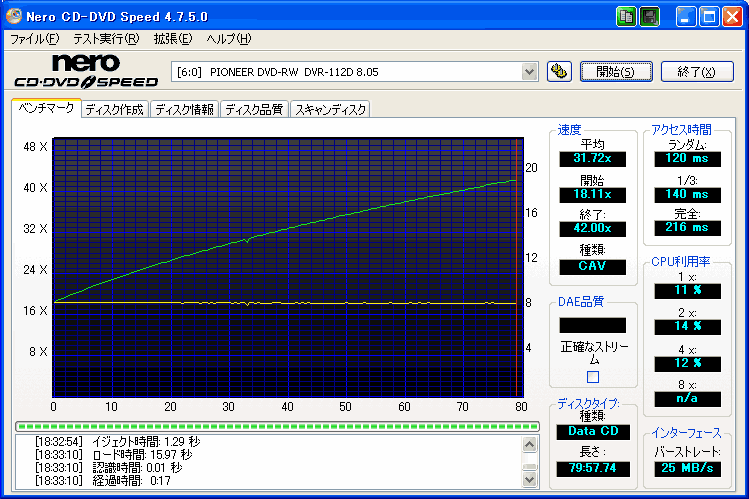749x499 pixels.
Task: Click the green progress bar below the graph
Action: click(x=284, y=427)
